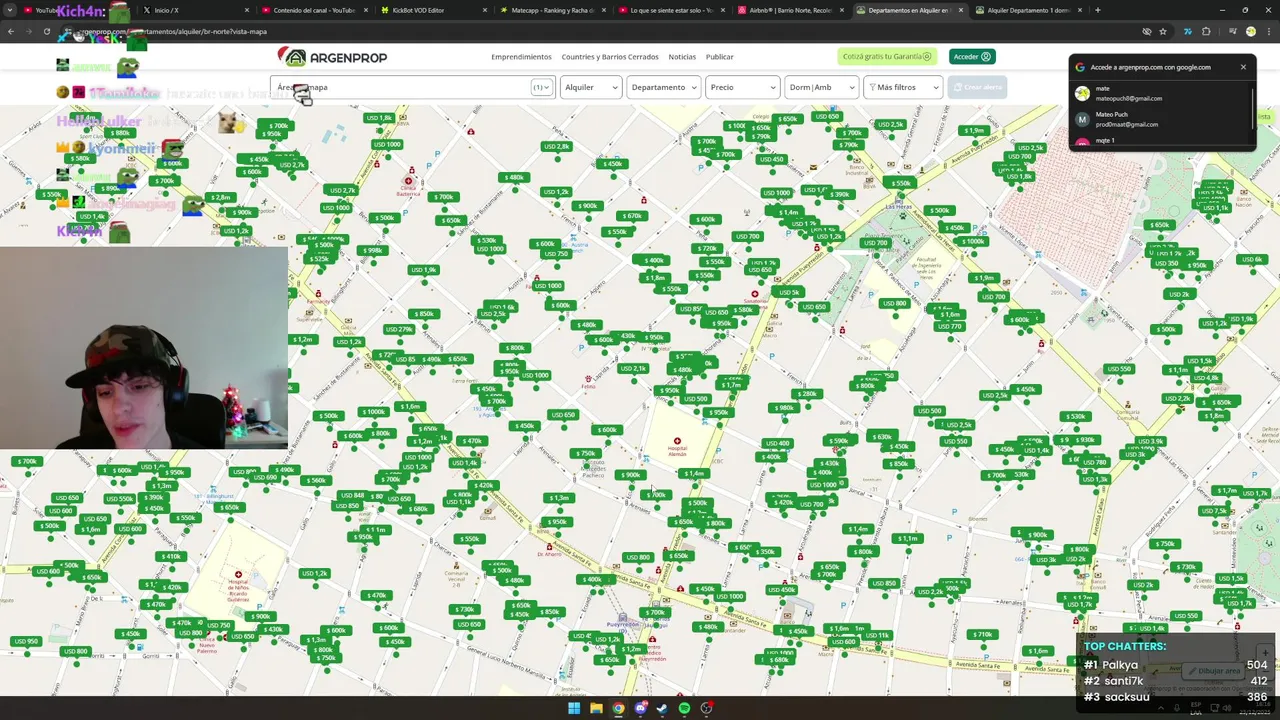Click the USD 279k price marker
Screen dimensions: 1280x720
click(x=398, y=329)
